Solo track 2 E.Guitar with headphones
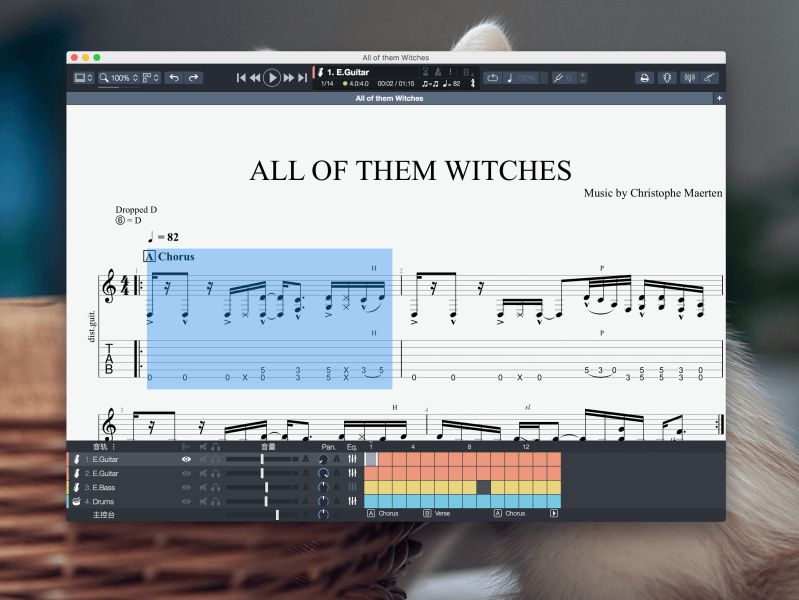The image size is (799, 600). (216, 473)
